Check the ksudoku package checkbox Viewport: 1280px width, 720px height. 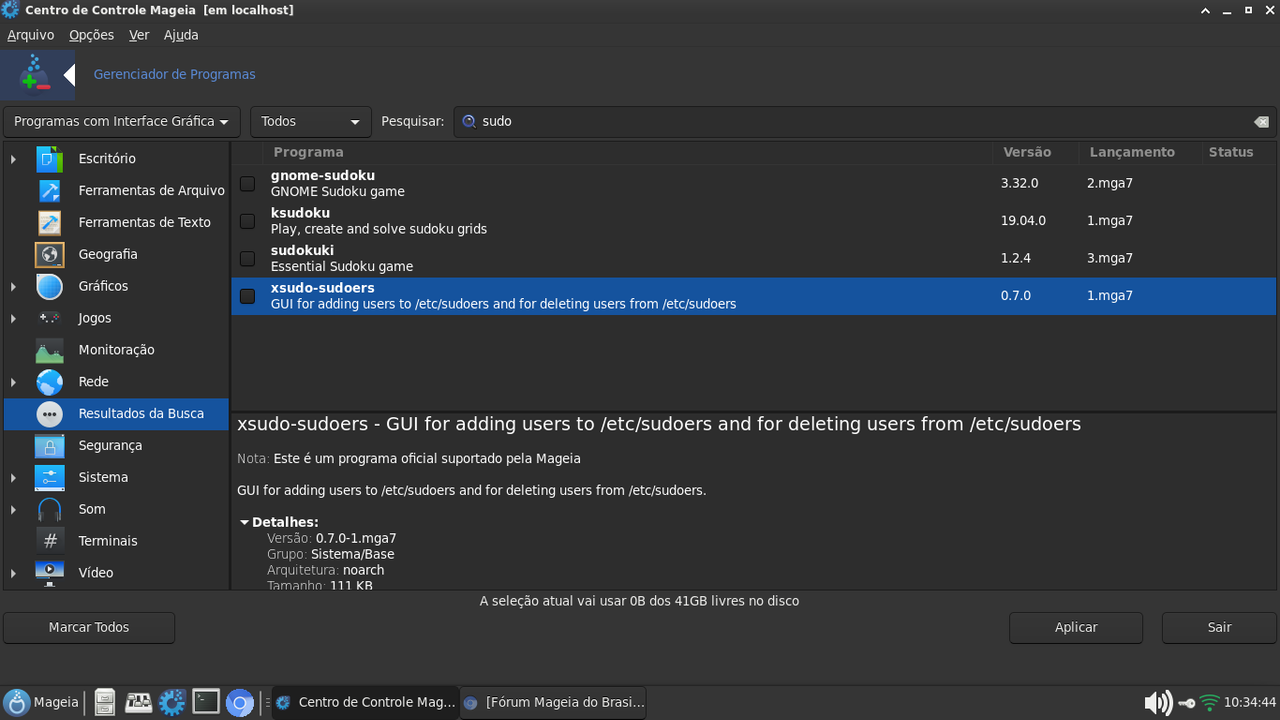[247, 221]
